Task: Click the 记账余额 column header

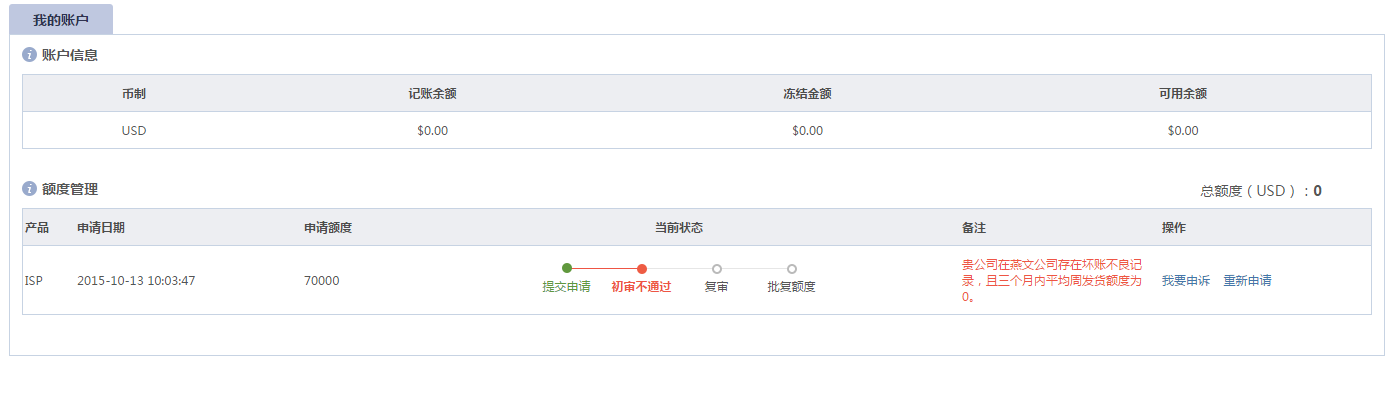Action: (x=433, y=93)
